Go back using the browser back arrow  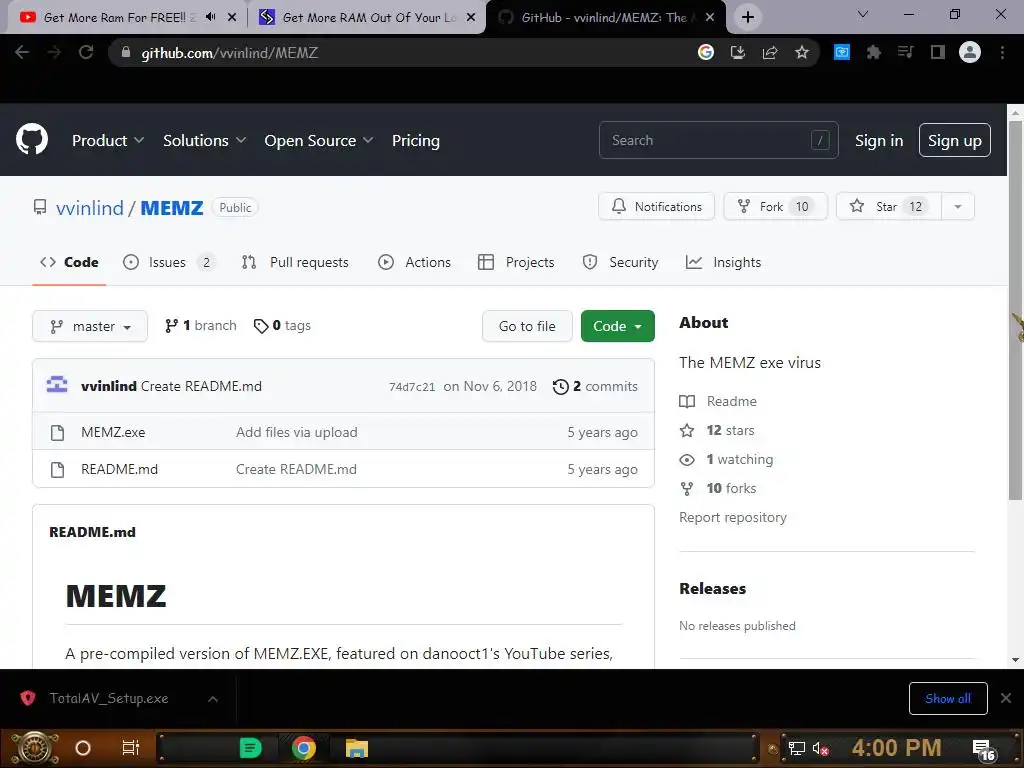point(22,52)
